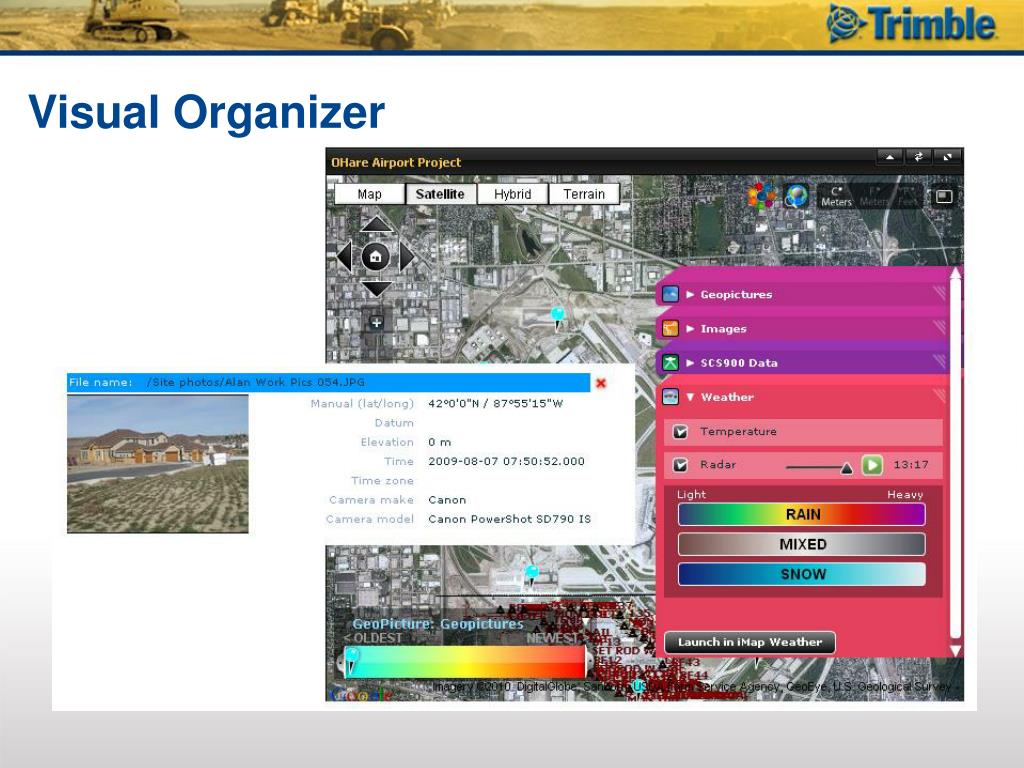Pan the map right with arrow

click(406, 257)
